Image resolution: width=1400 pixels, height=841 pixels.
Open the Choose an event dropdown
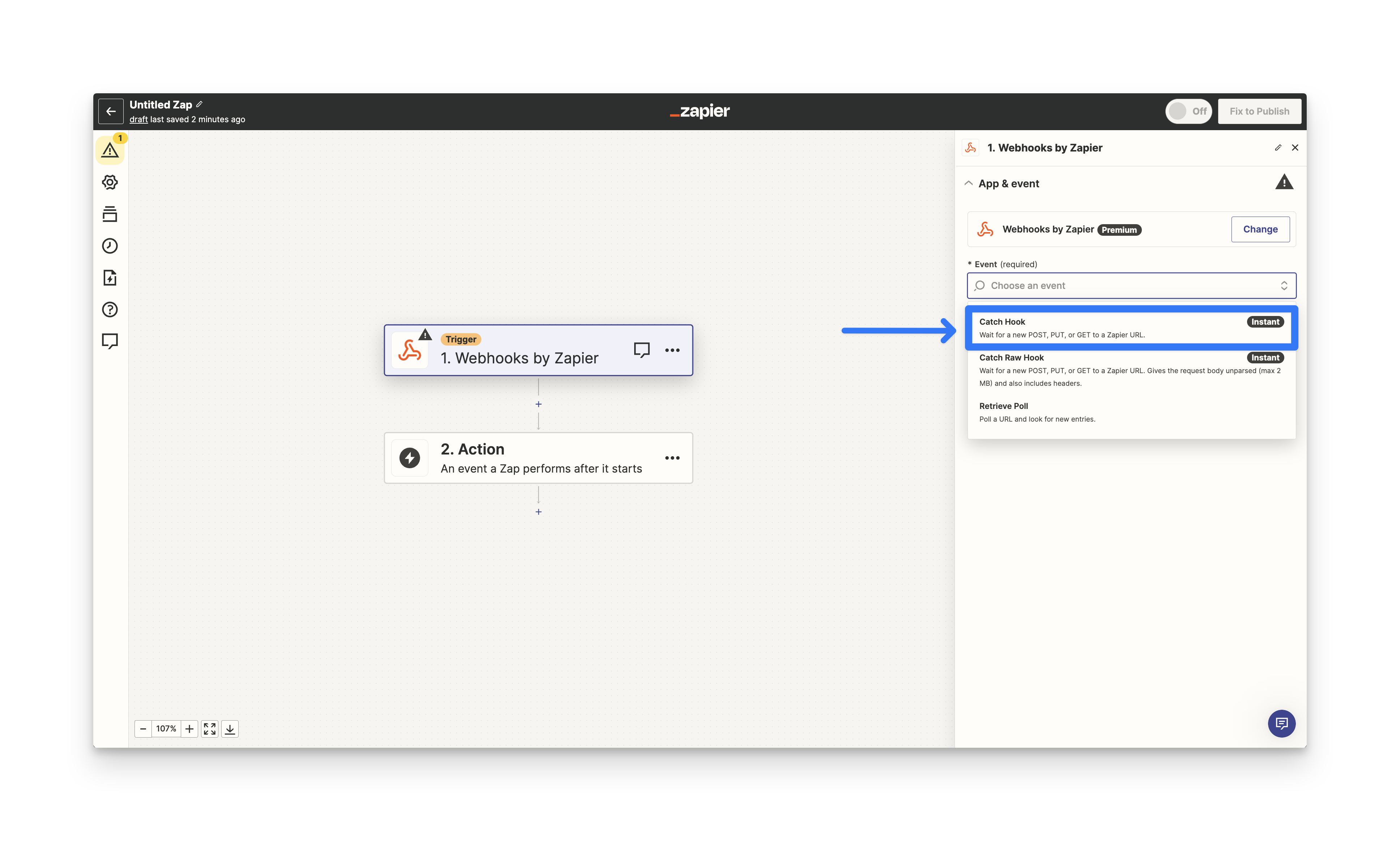pos(1131,286)
